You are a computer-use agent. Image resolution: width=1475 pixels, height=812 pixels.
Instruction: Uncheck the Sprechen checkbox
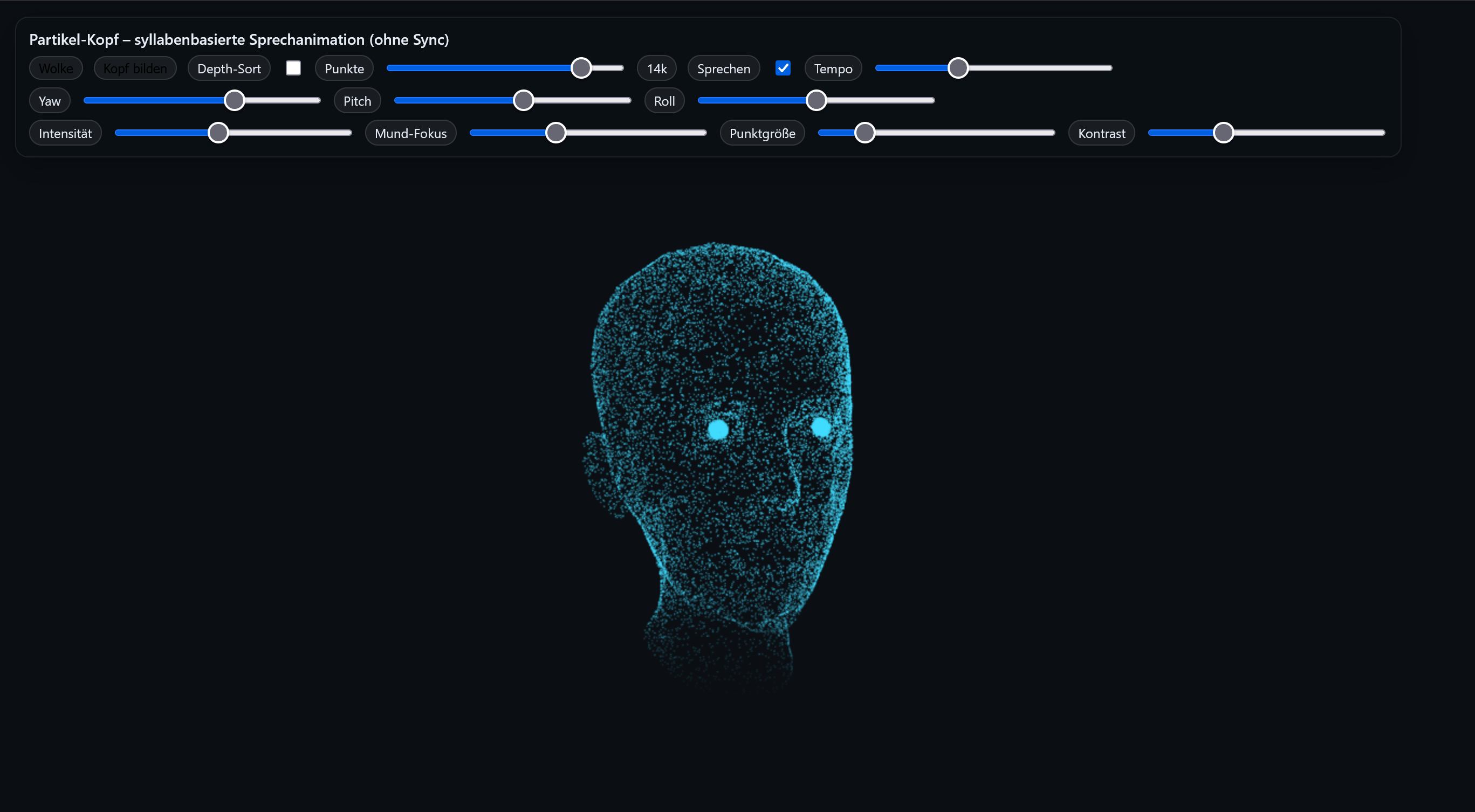782,68
